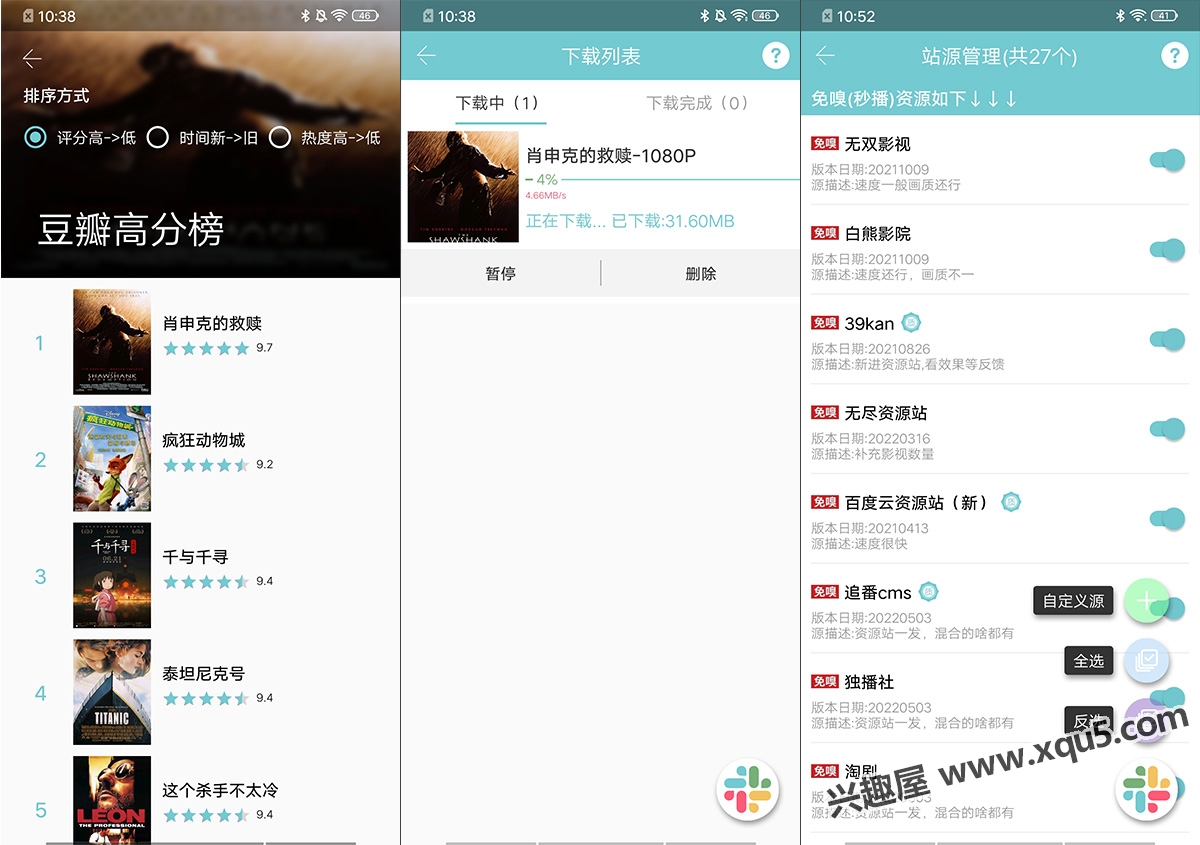The image size is (1200, 845).
Task: Tap the 自定义源 label button
Action: [1073, 601]
